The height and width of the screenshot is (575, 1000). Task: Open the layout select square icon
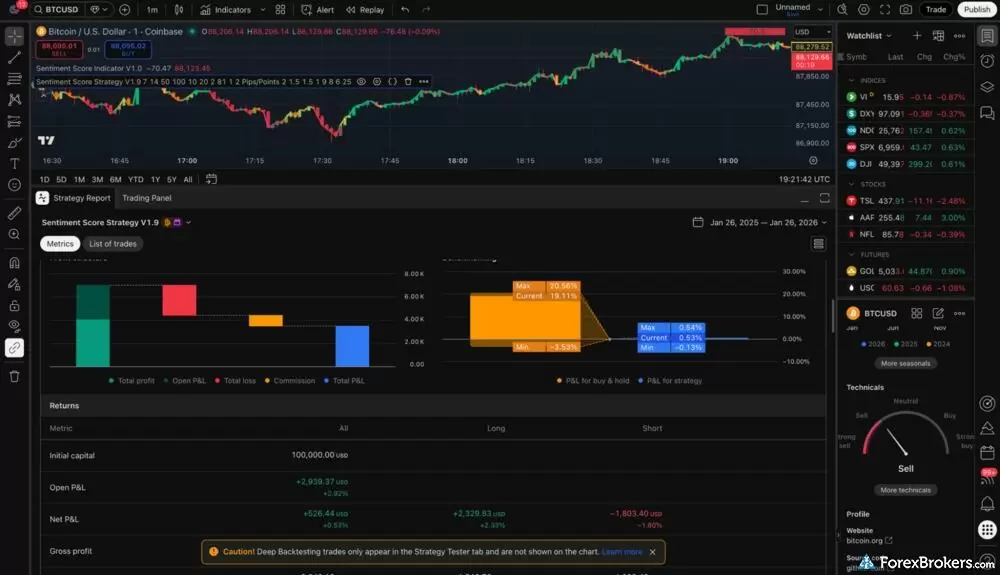[x=761, y=10]
